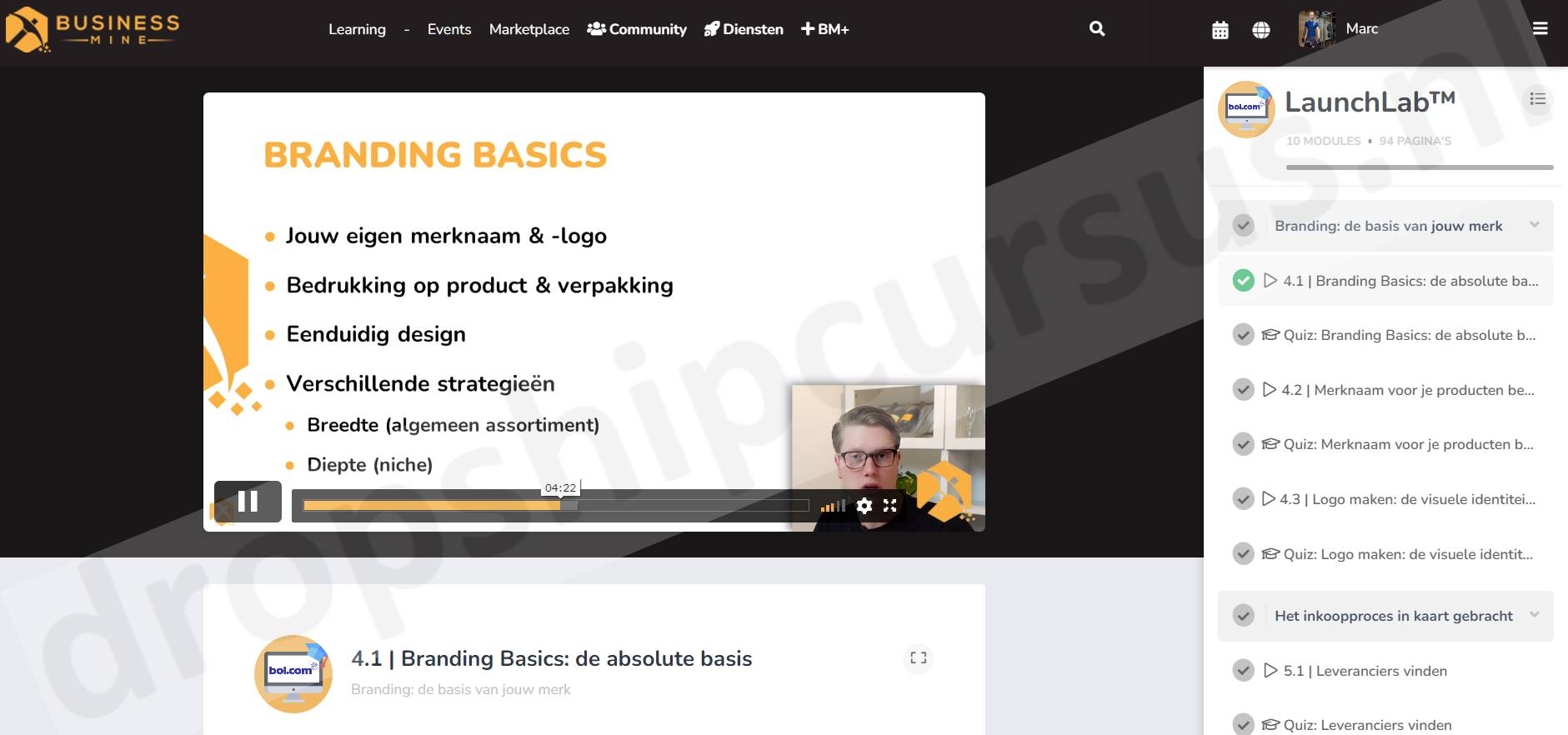Toggle completion check for lesson 4.1
Screen dimensions: 1568x735
point(1243,281)
